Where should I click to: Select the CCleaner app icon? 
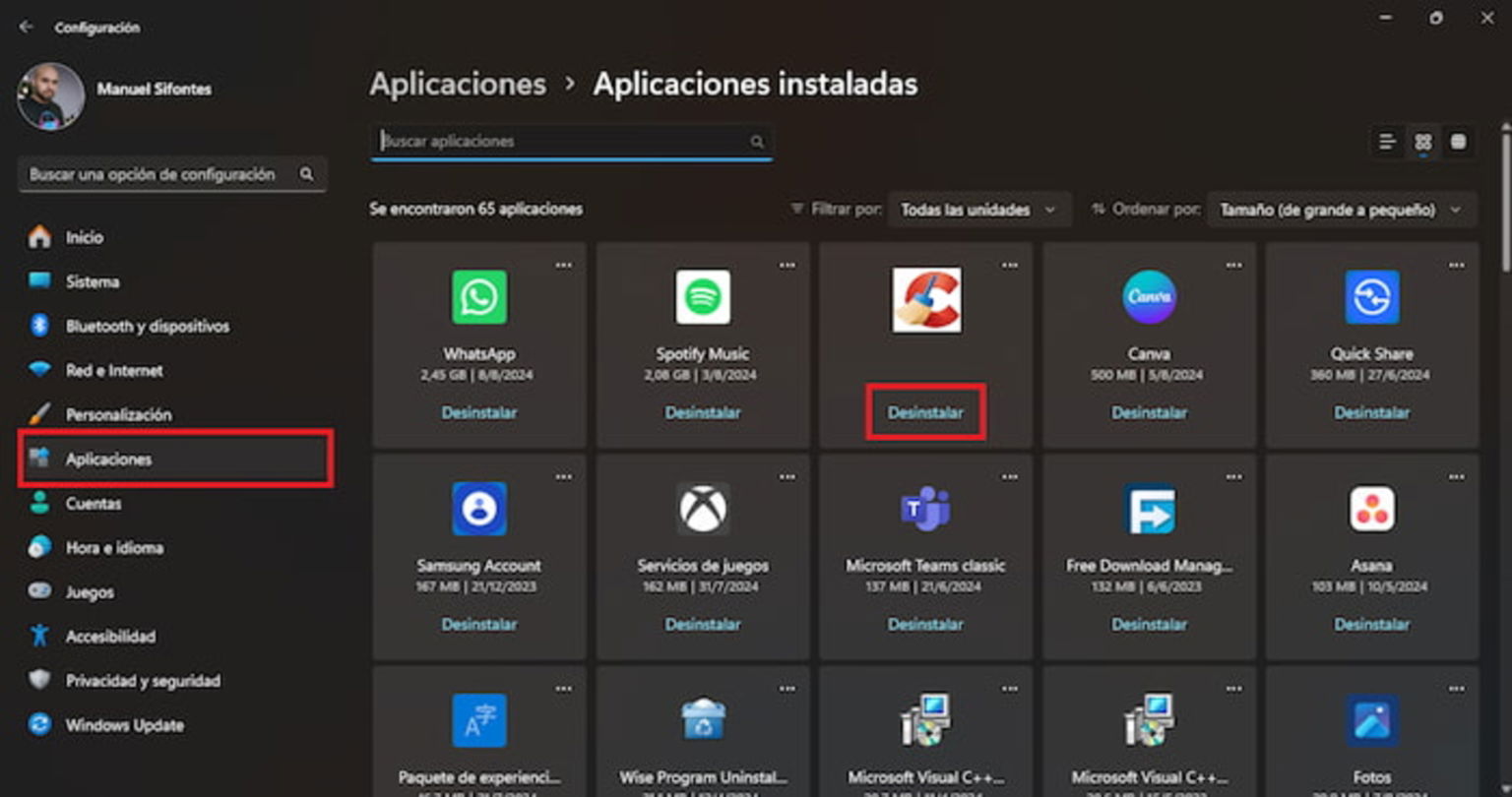tap(926, 299)
